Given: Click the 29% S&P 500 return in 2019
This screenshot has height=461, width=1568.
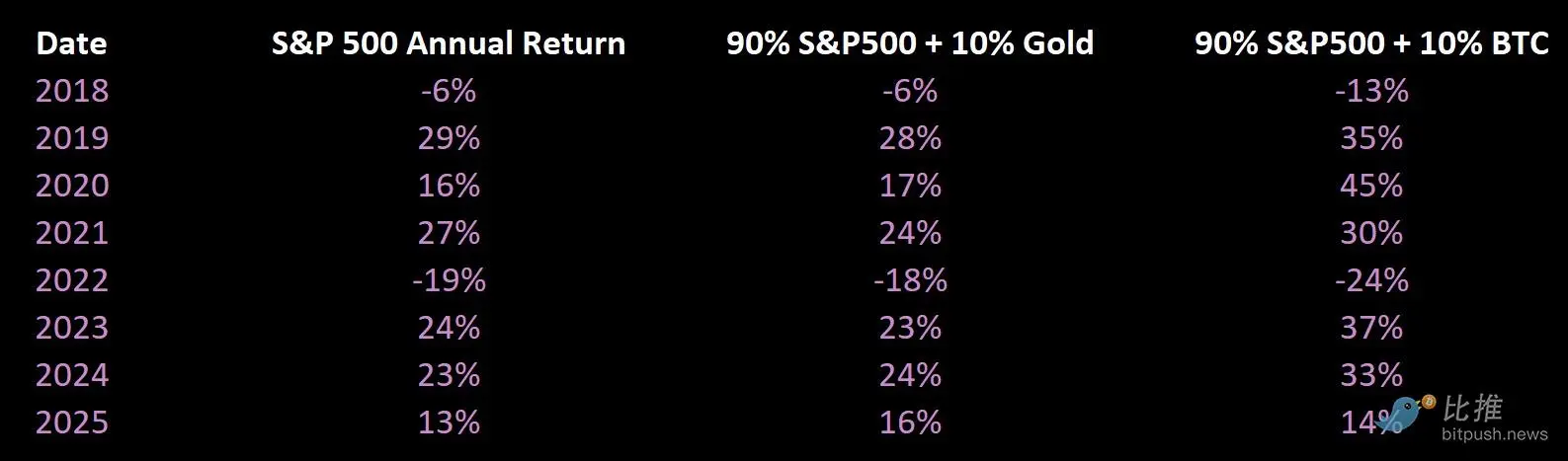Looking at the screenshot, I should (x=449, y=138).
